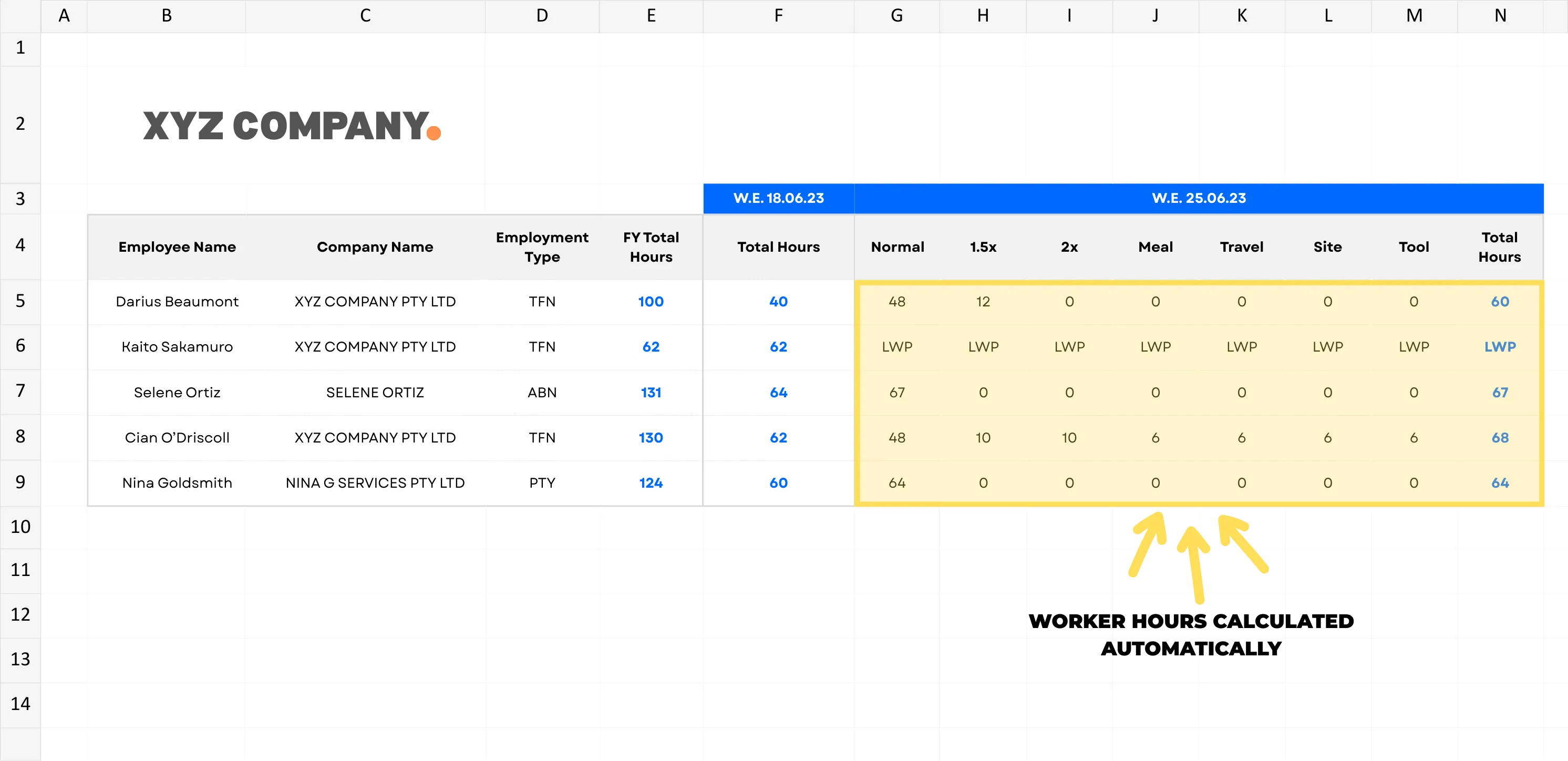The height and width of the screenshot is (761, 1568).
Task: Select row 12 header
Action: tap(20, 615)
